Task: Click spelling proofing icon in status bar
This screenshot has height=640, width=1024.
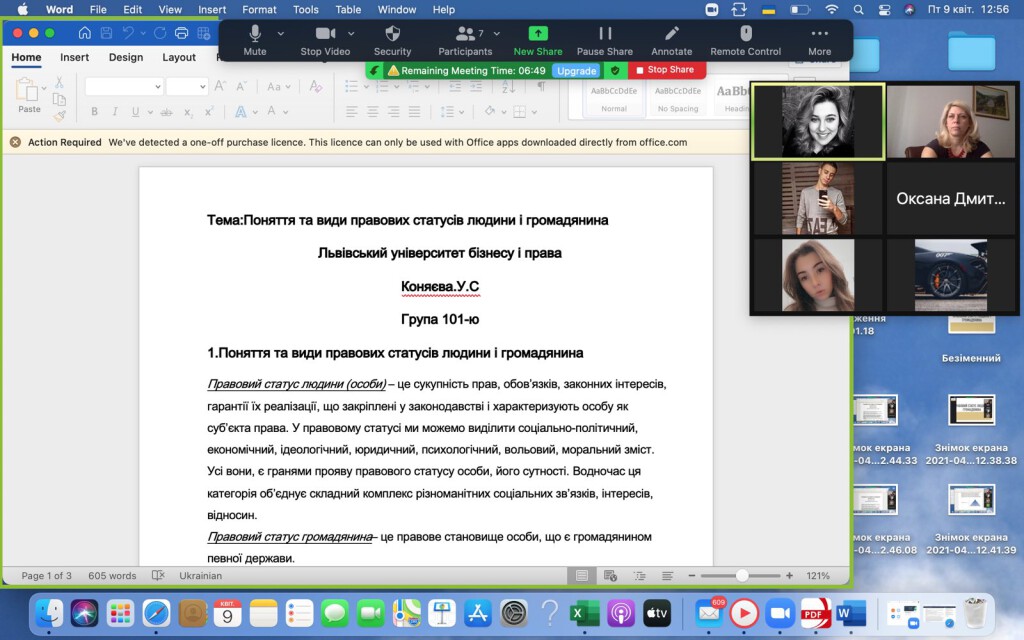Action: click(x=158, y=575)
